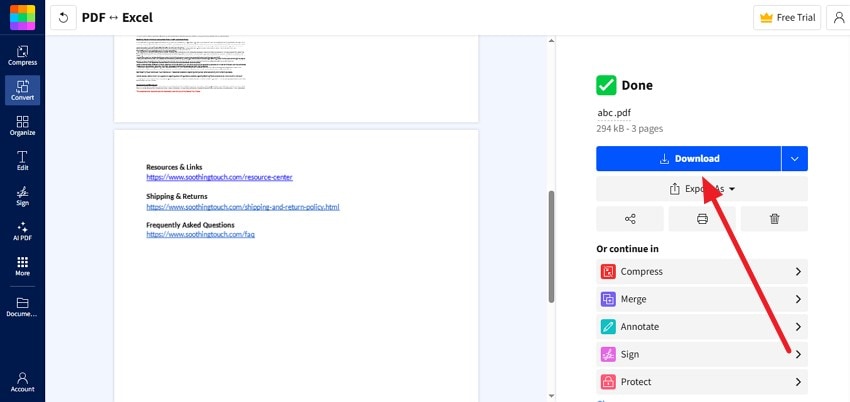Viewport: 850px width, 402px height.
Task: Click the Smallpdf colorful logo
Action: (22, 17)
